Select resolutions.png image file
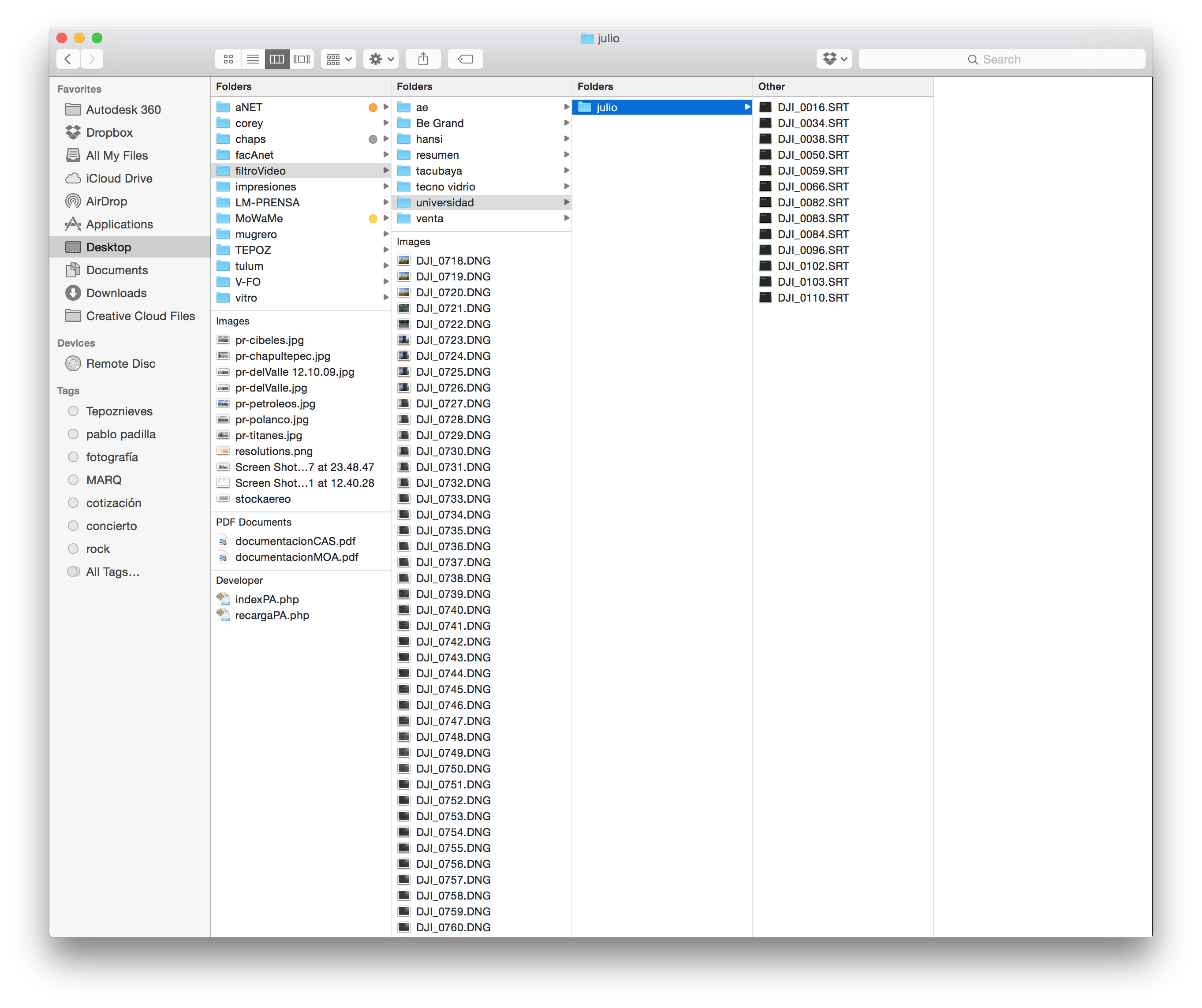Screen dimensions: 1202x1008 pyautogui.click(x=301, y=451)
